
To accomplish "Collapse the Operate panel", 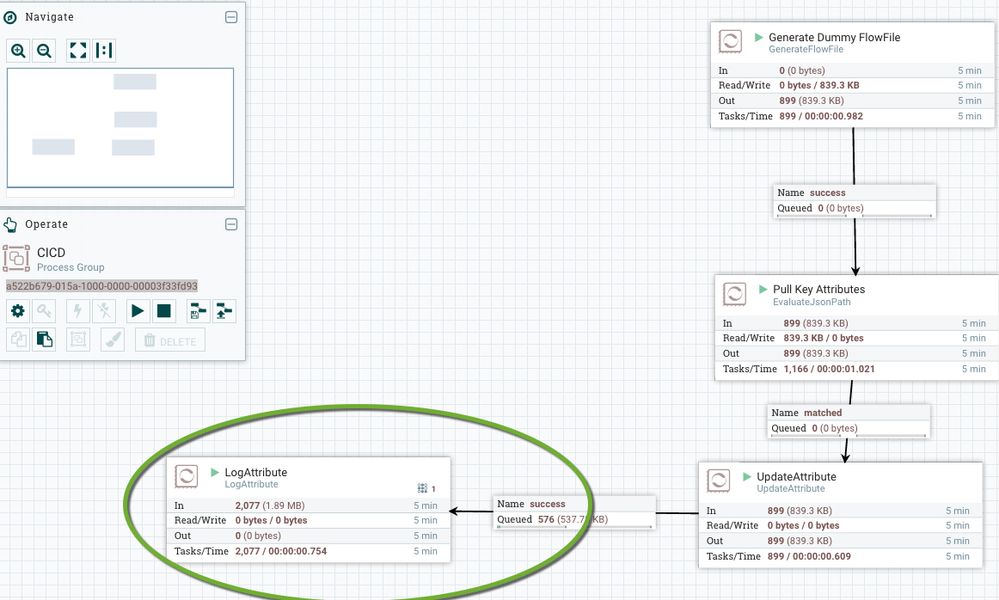I will point(231,224).
